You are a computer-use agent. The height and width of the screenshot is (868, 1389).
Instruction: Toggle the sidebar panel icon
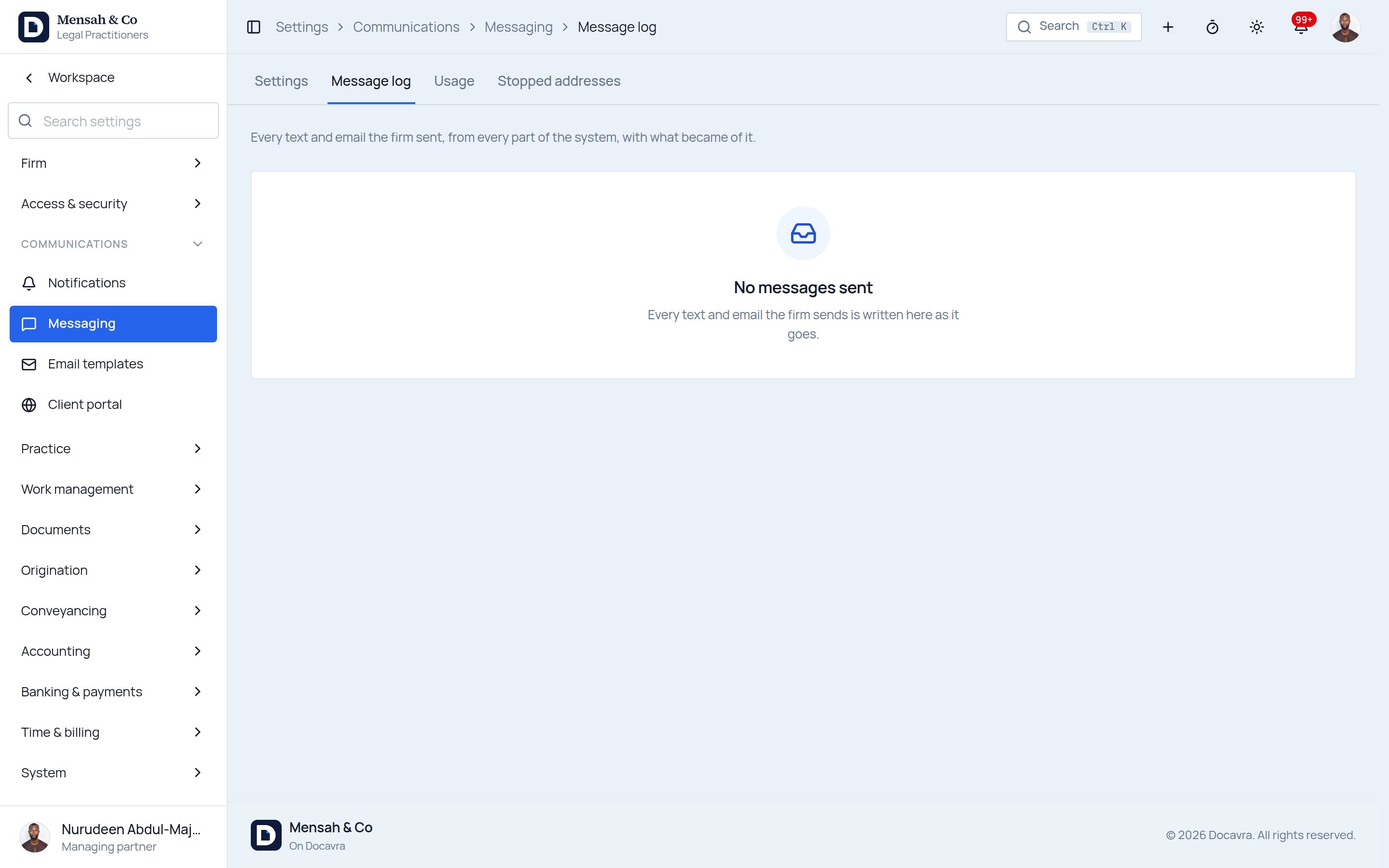pos(253,27)
